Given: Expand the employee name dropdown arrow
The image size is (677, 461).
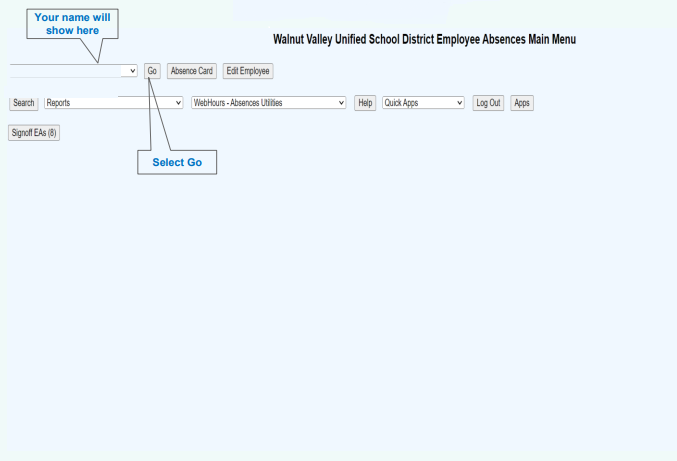Looking at the screenshot, I should coord(133,71).
